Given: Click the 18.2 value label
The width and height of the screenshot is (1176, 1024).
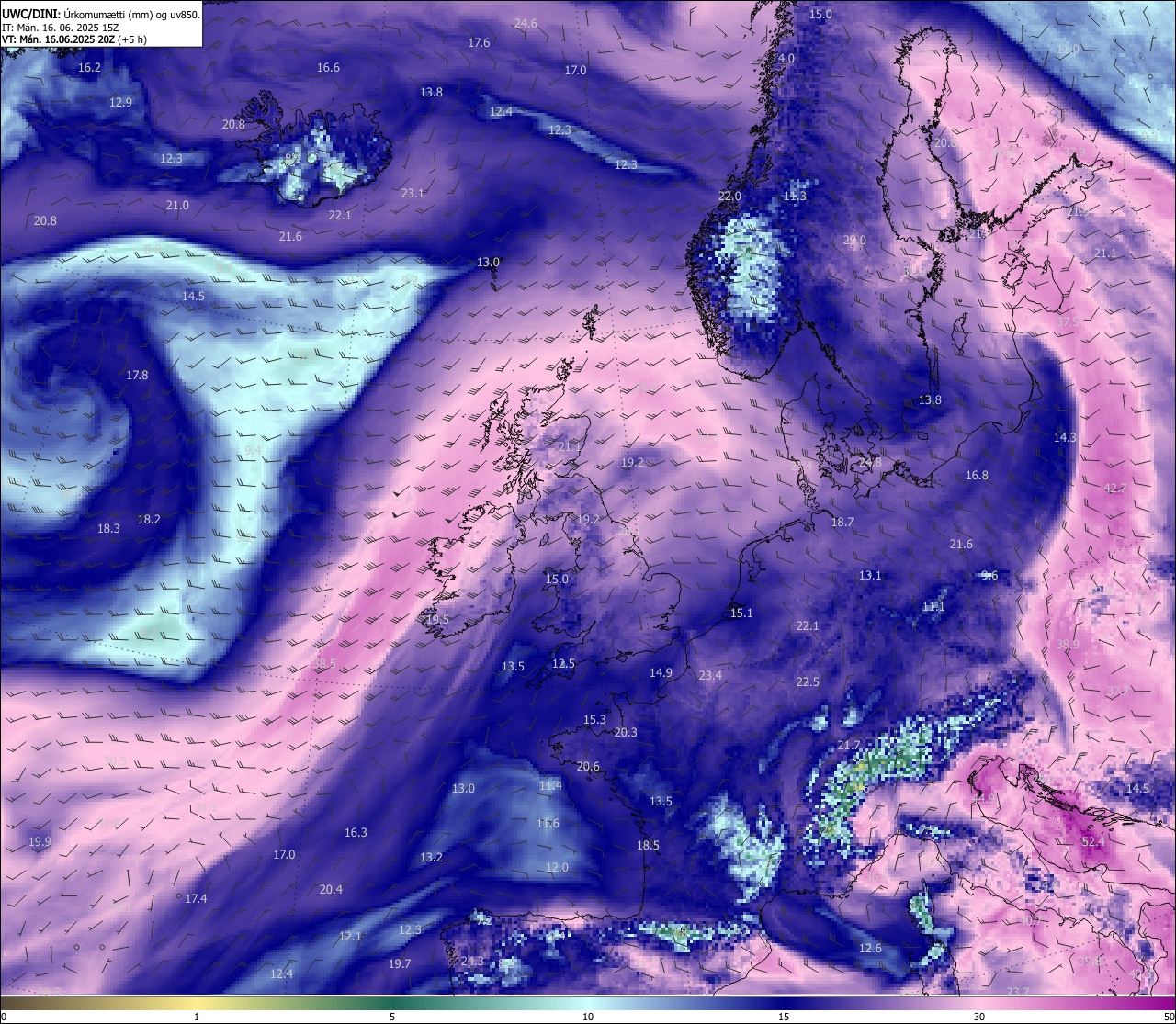Looking at the screenshot, I should 149,520.
